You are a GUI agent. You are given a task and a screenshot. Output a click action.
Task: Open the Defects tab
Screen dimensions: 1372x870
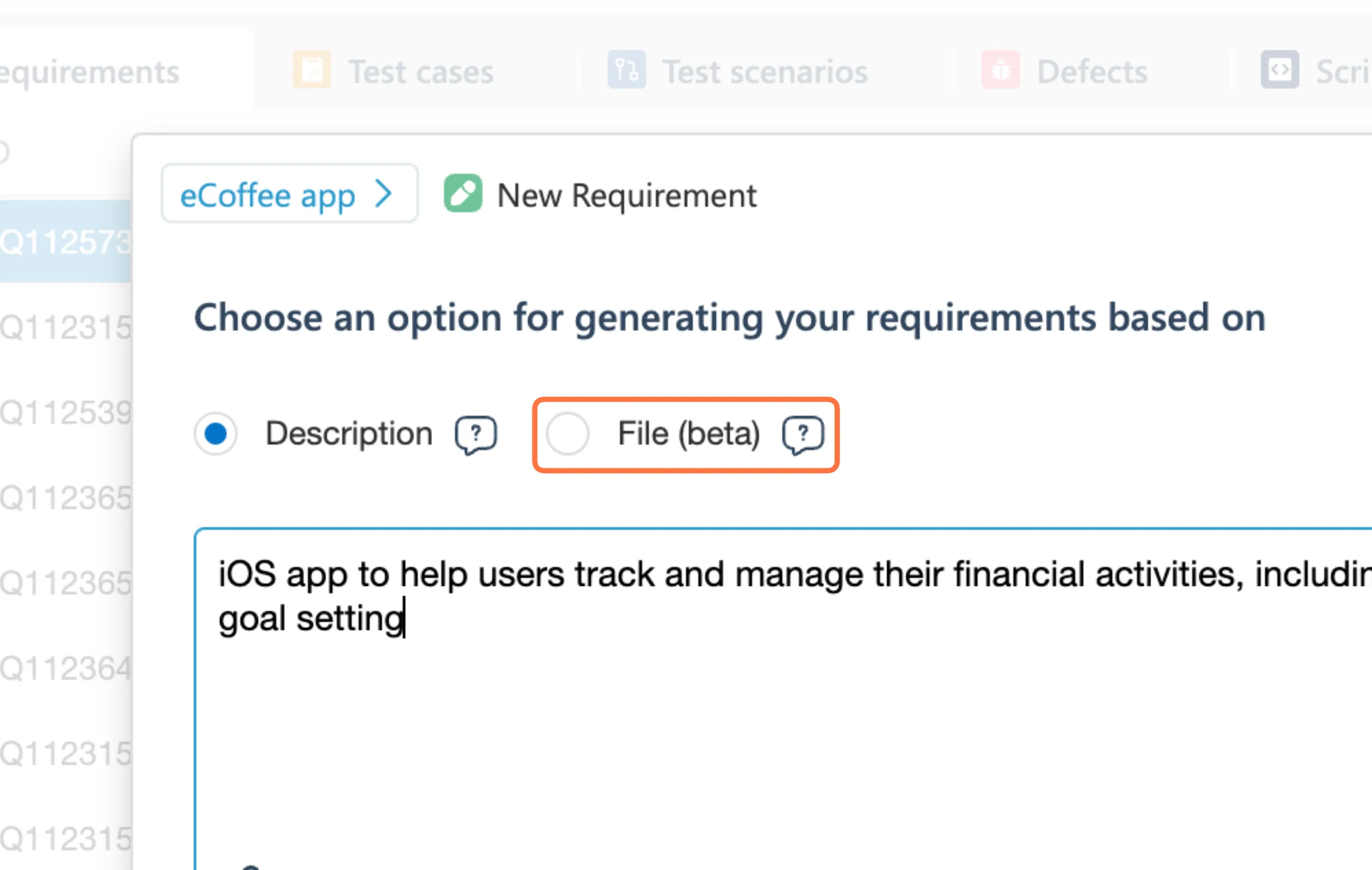coord(1091,72)
